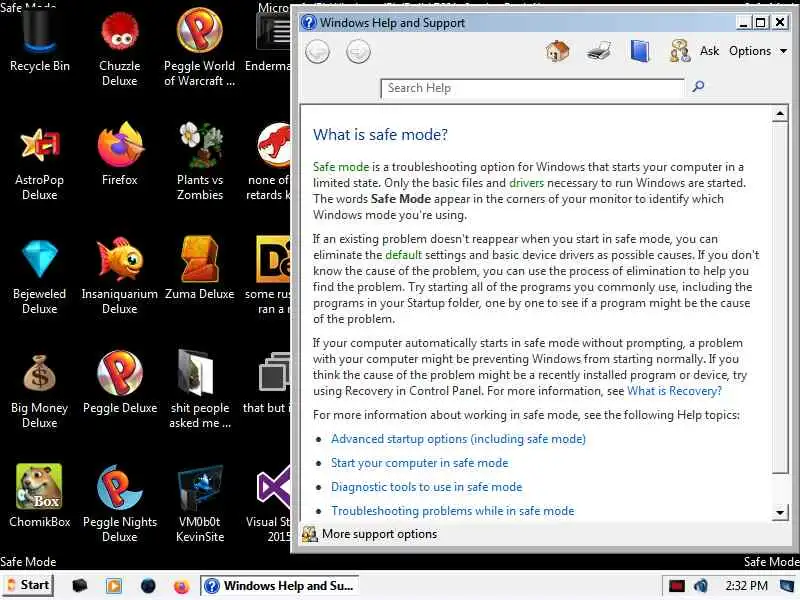This screenshot has height=600, width=800.
Task: Select the ChomikBox desktop icon
Action: 39,496
